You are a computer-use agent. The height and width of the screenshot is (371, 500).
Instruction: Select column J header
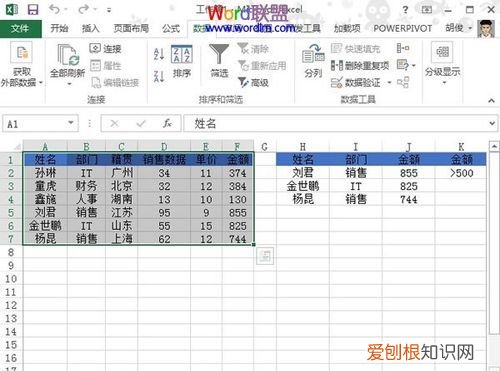tap(408, 147)
